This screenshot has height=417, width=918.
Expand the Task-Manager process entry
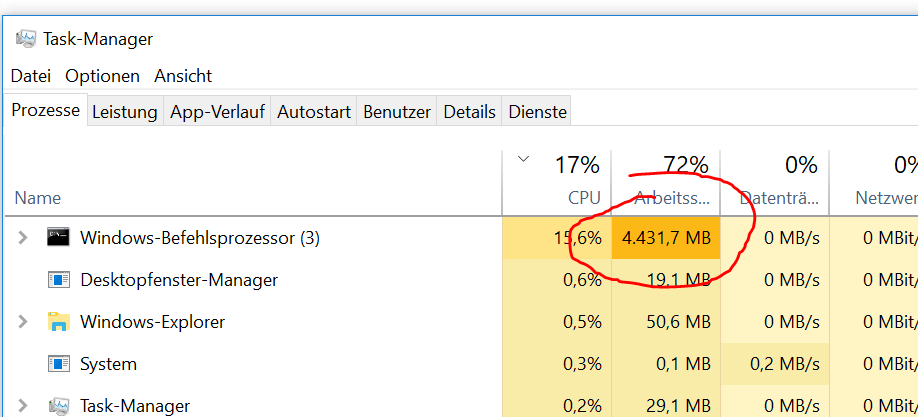pyautogui.click(x=22, y=405)
